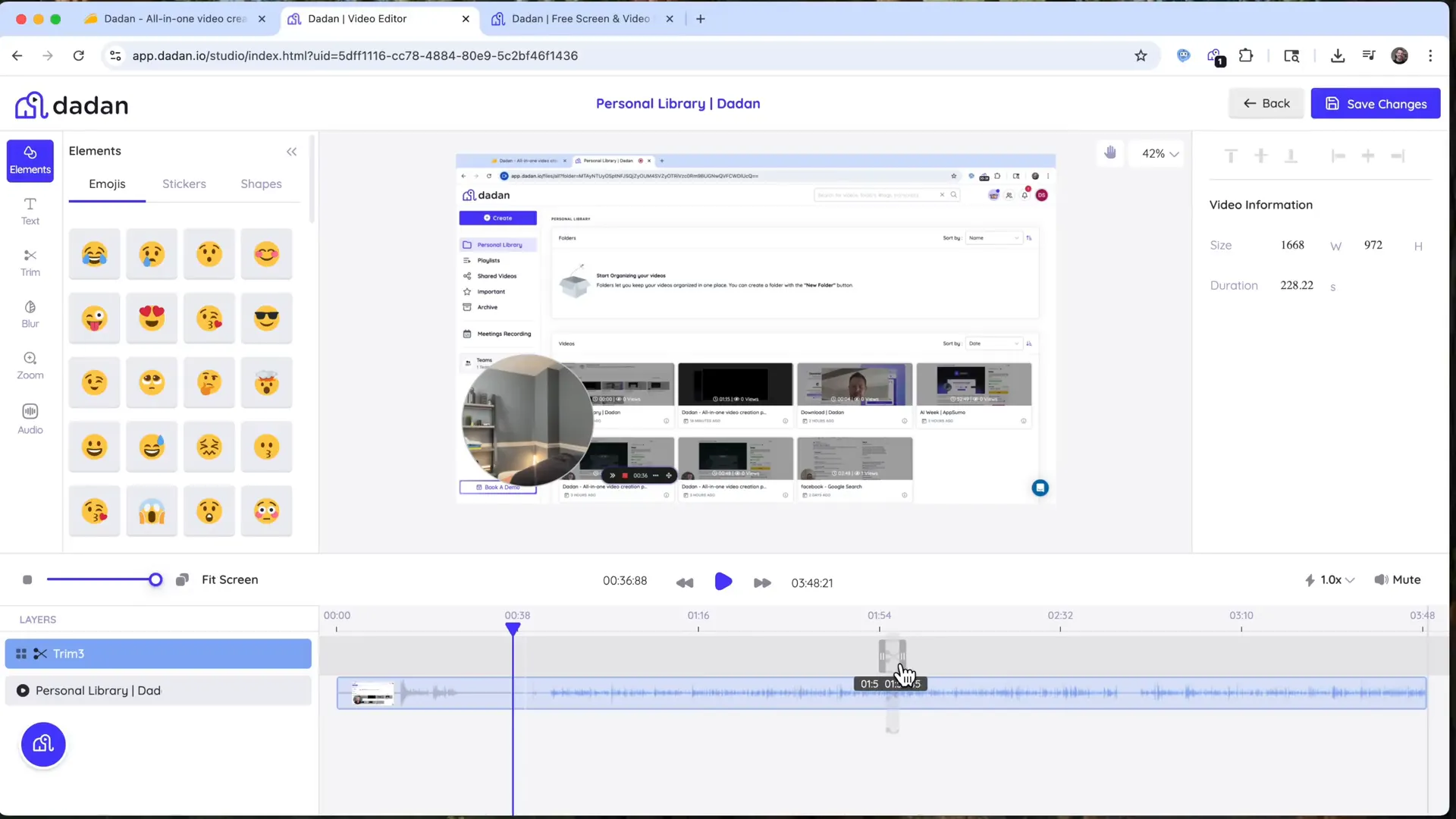Viewport: 1456px width, 819px height.
Task: Select the Trim3 layer
Action: [158, 654]
